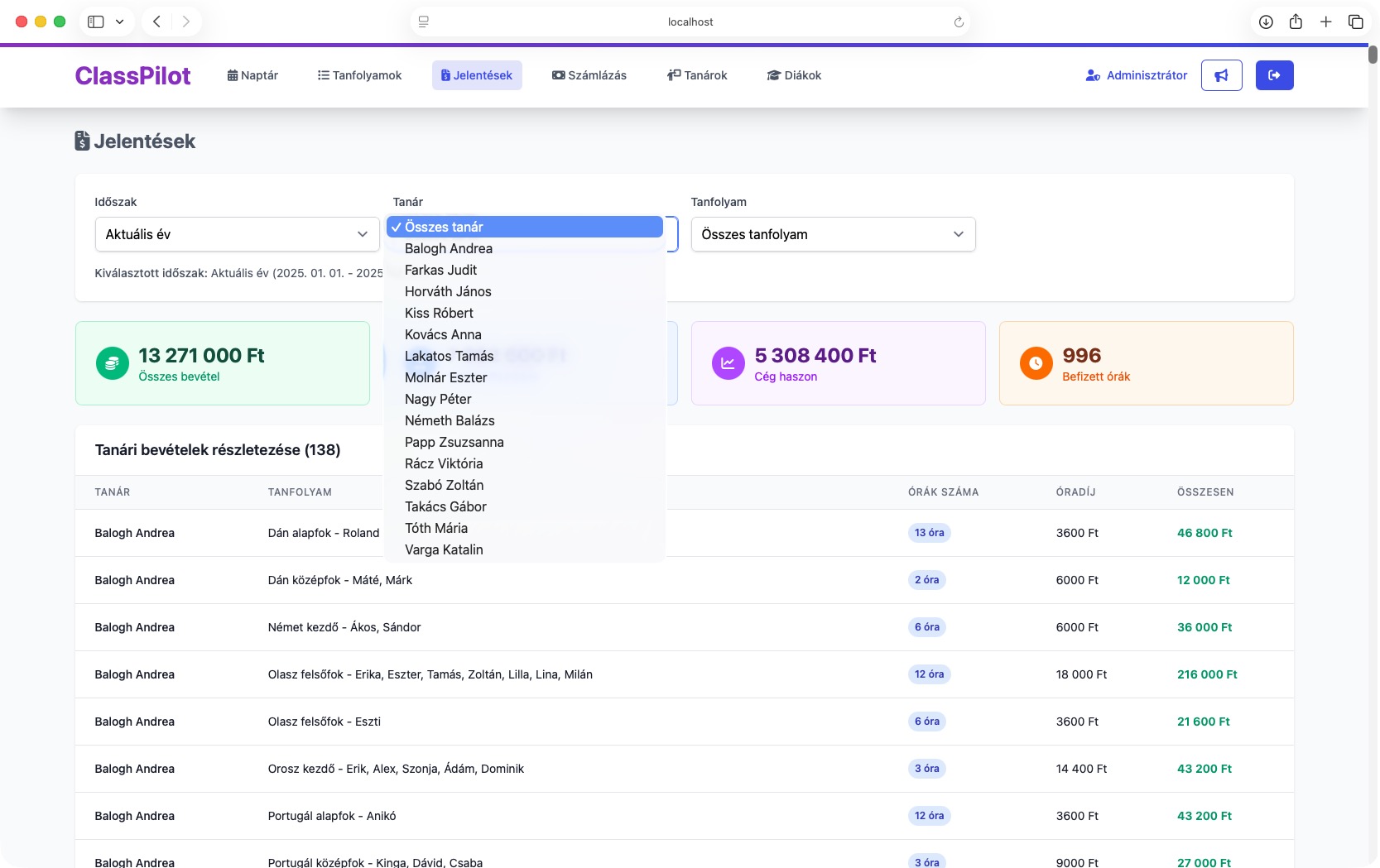This screenshot has height=868, width=1380.
Task: Click the blue logout icon button
Action: [1274, 75]
